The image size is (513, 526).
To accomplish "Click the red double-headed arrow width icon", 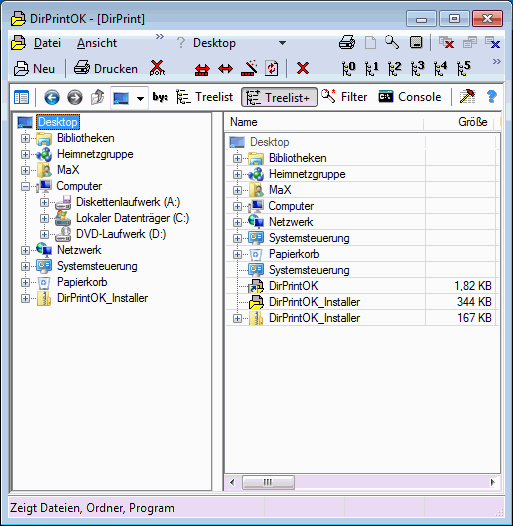I will click(x=225, y=69).
